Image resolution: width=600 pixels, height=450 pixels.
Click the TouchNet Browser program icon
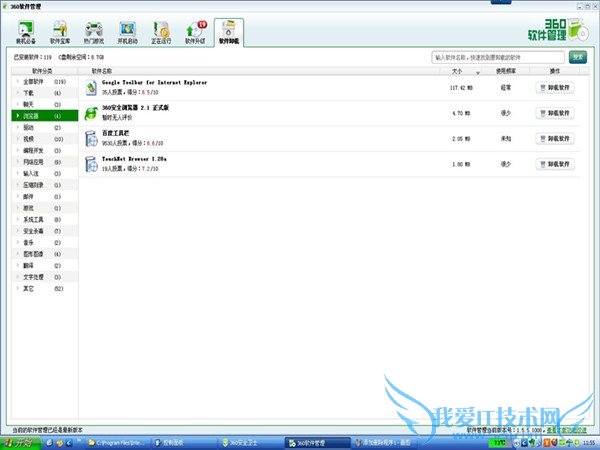point(91,164)
